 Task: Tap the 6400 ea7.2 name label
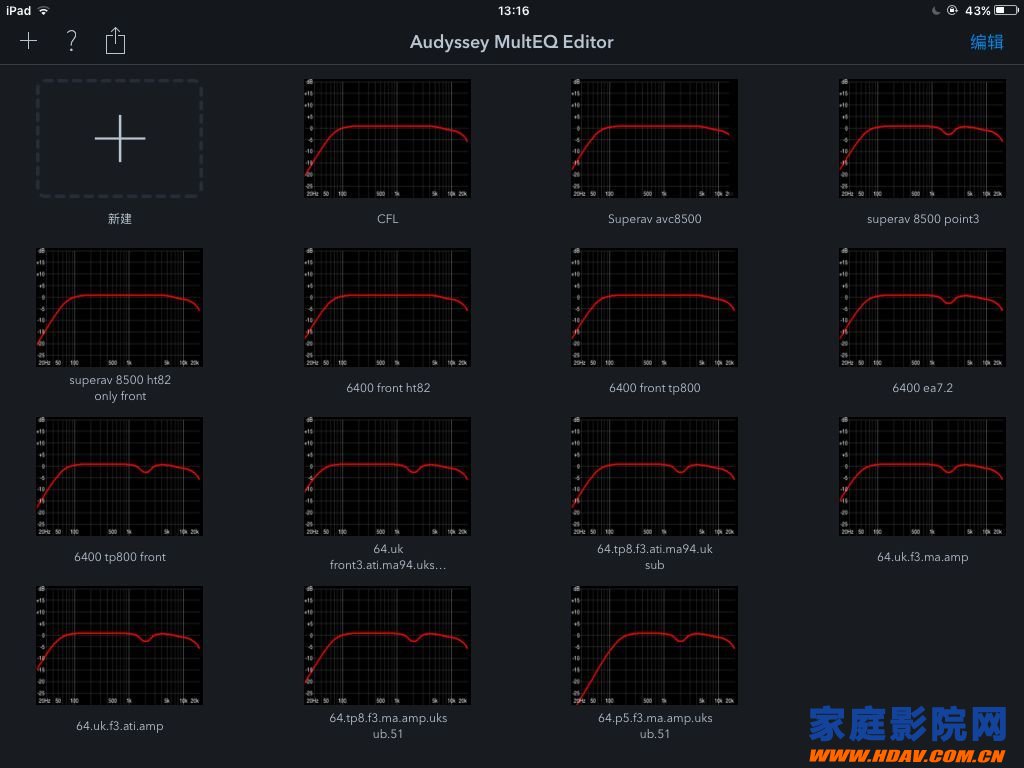[x=922, y=388]
